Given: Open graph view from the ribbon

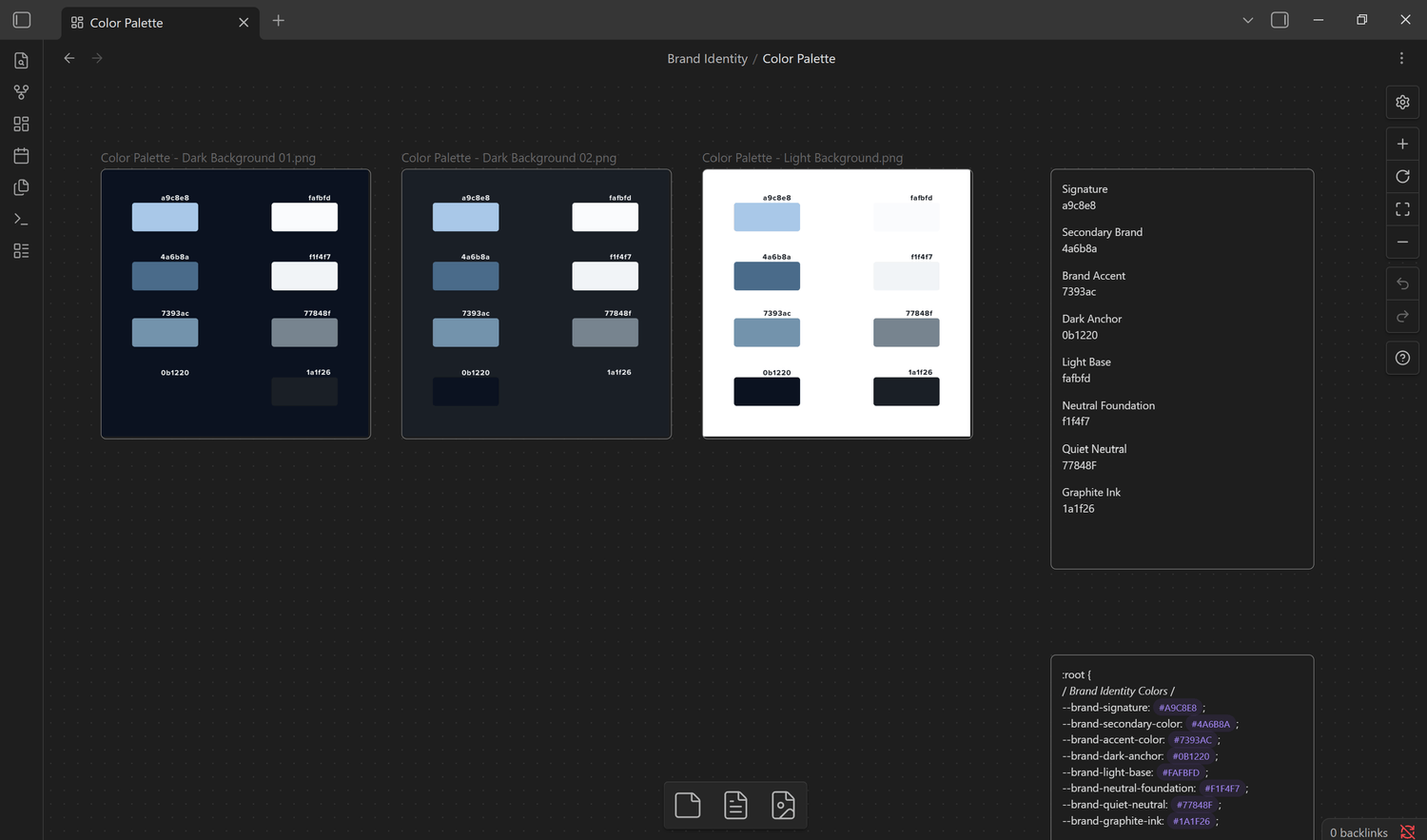Looking at the screenshot, I should coord(21,92).
